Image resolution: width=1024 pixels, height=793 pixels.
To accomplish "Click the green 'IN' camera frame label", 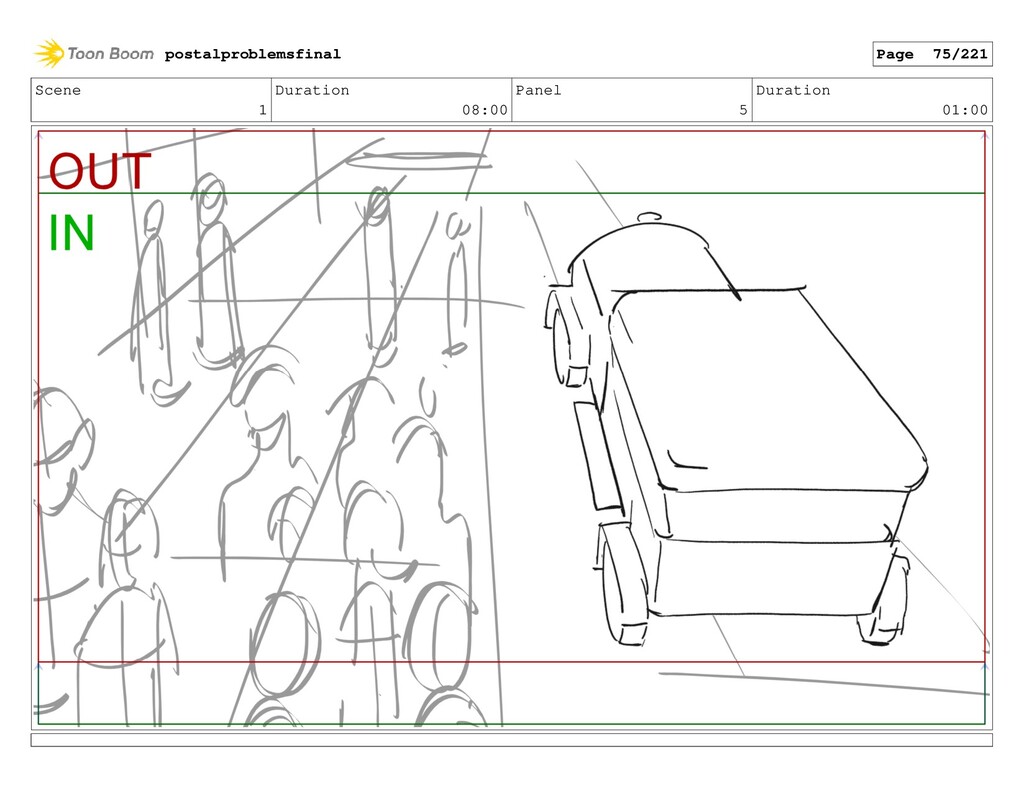I will pos(72,233).
